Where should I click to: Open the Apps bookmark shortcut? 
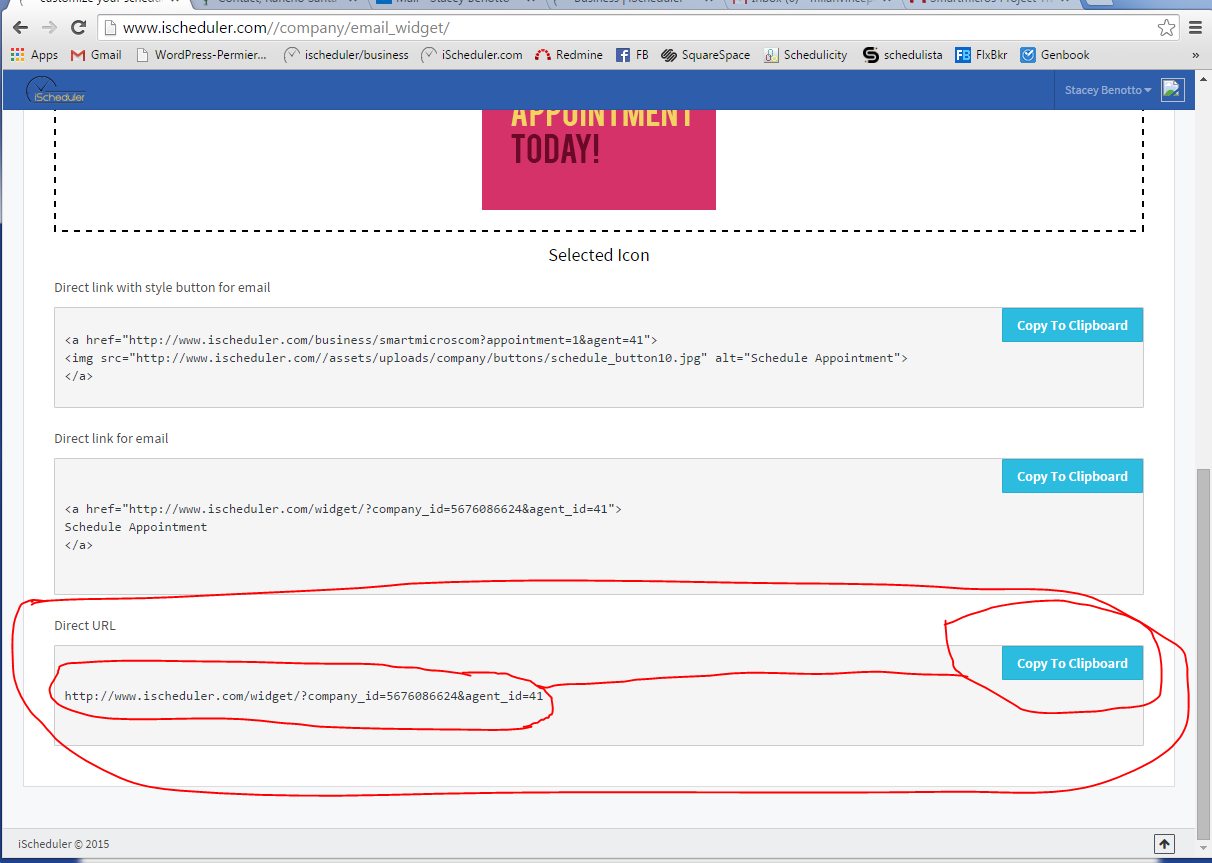(35, 55)
